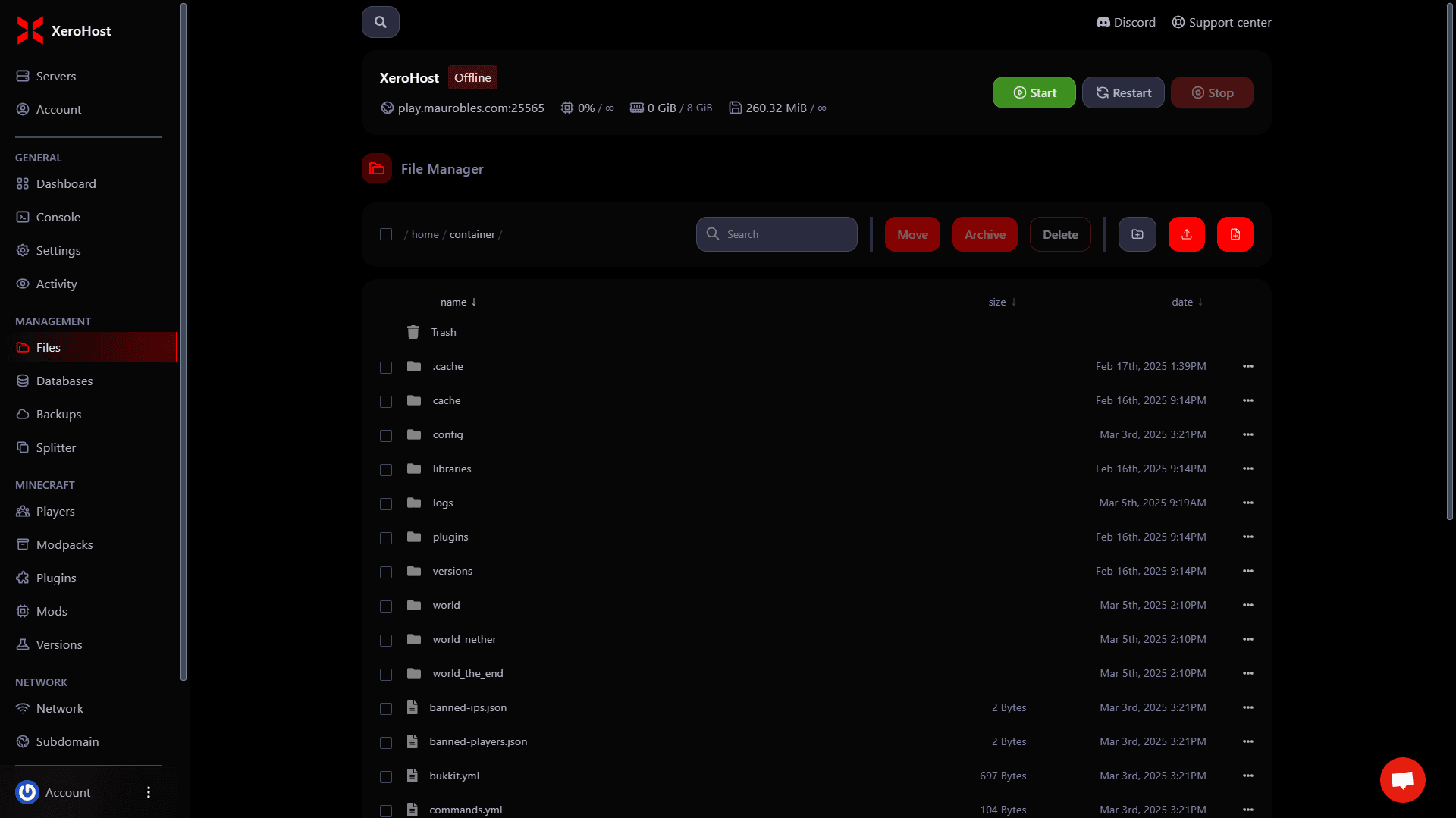Check the versions folder checkbox
Image resolution: width=1456 pixels, height=818 pixels.
click(386, 572)
